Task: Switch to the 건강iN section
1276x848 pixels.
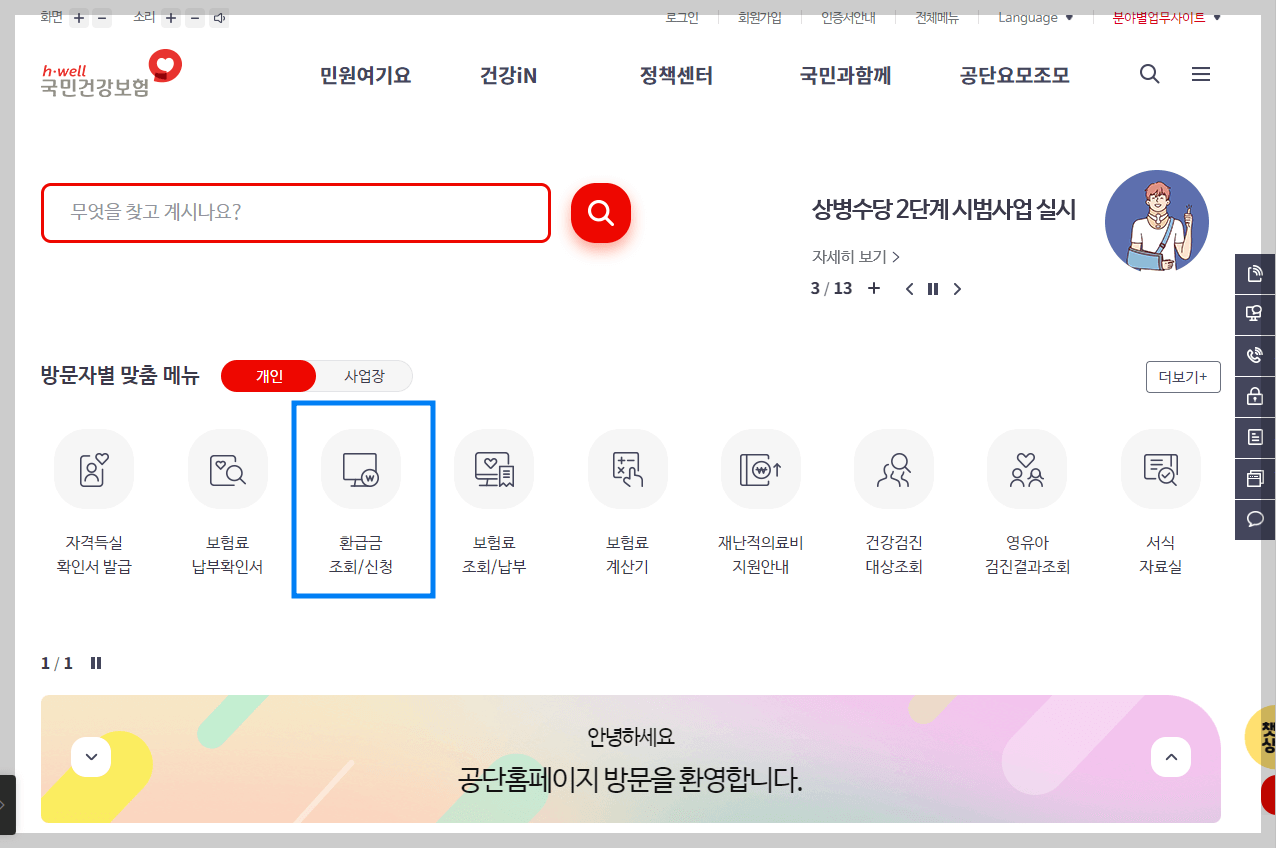Action: pos(506,75)
